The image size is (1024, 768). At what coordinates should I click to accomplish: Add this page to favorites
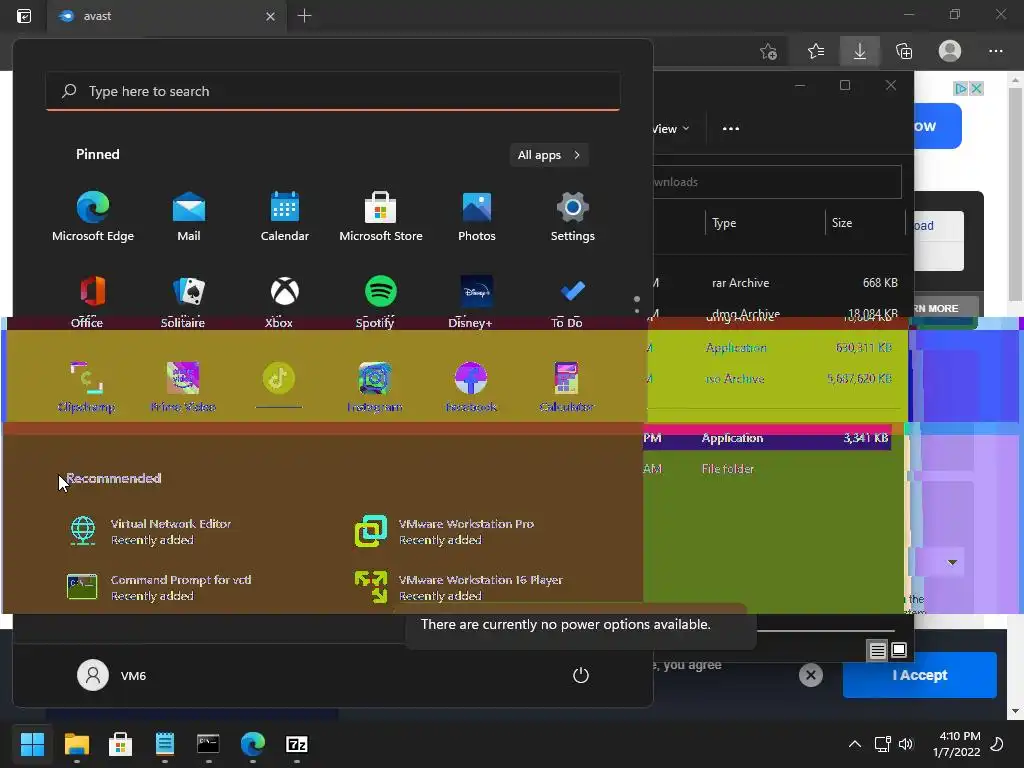(769, 51)
